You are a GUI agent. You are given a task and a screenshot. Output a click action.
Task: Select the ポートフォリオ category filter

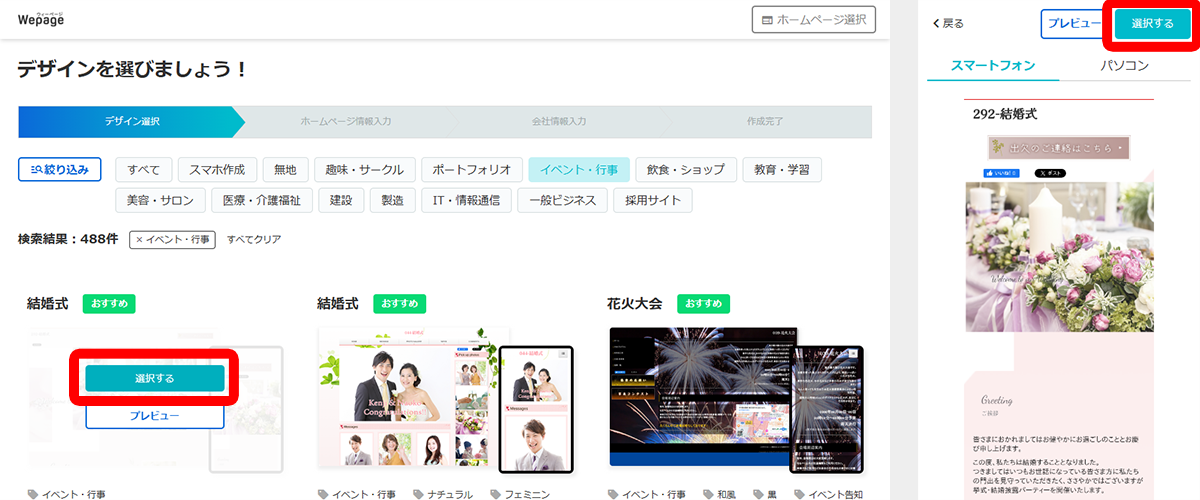pos(471,170)
